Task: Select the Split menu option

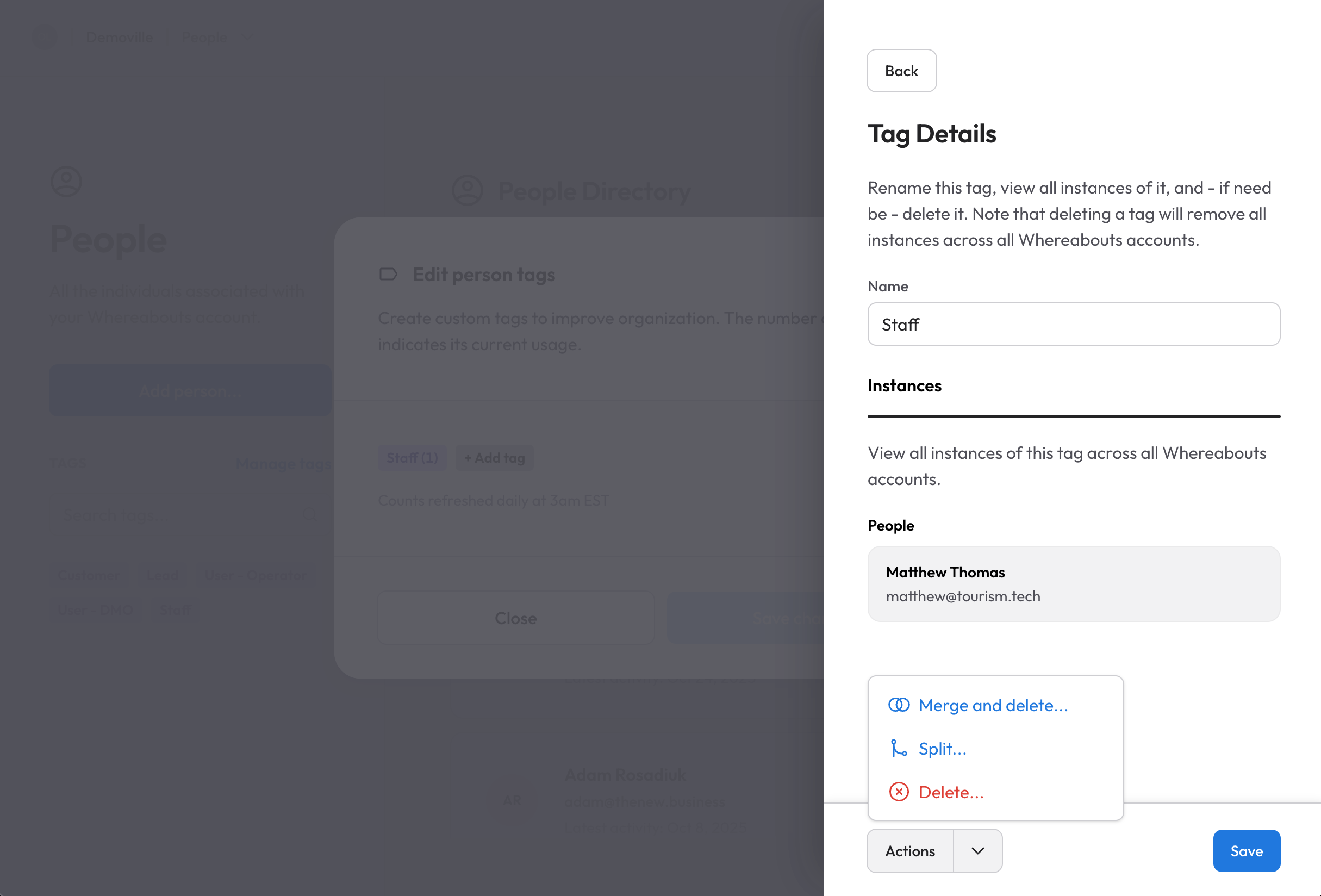Action: coord(943,749)
